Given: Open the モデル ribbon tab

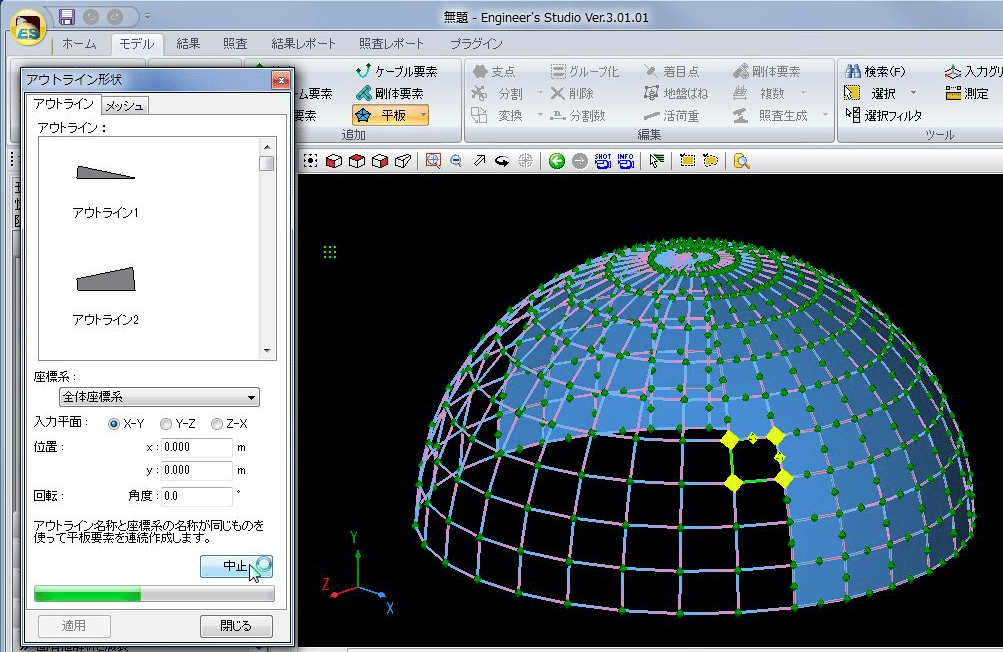Looking at the screenshot, I should [136, 44].
